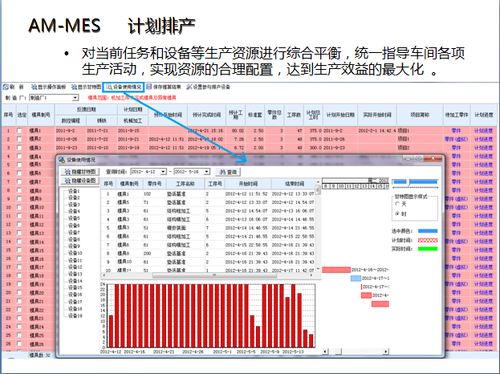The image size is (500, 374).
Task: Click the 查询 search button
Action: (x=228, y=172)
